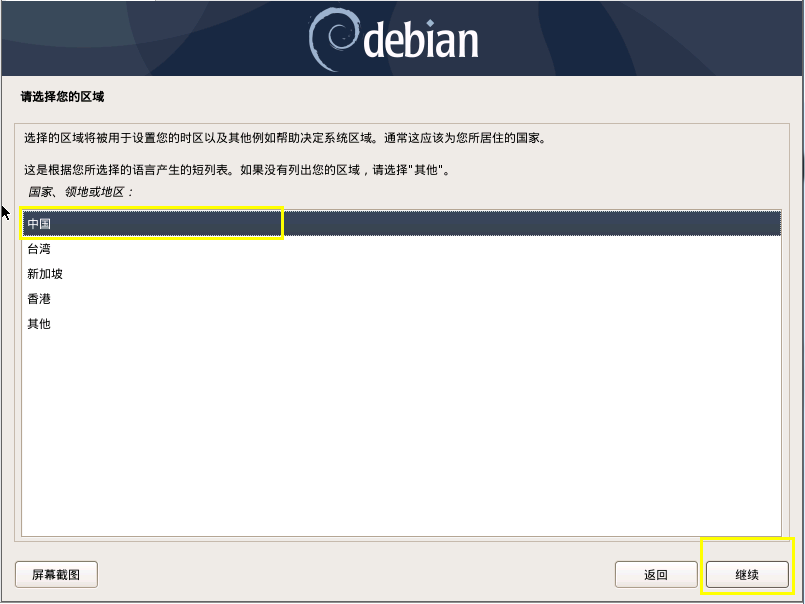Screen dimensions: 805x604
Task: Click the Debian swirl logo
Action: click(x=332, y=39)
